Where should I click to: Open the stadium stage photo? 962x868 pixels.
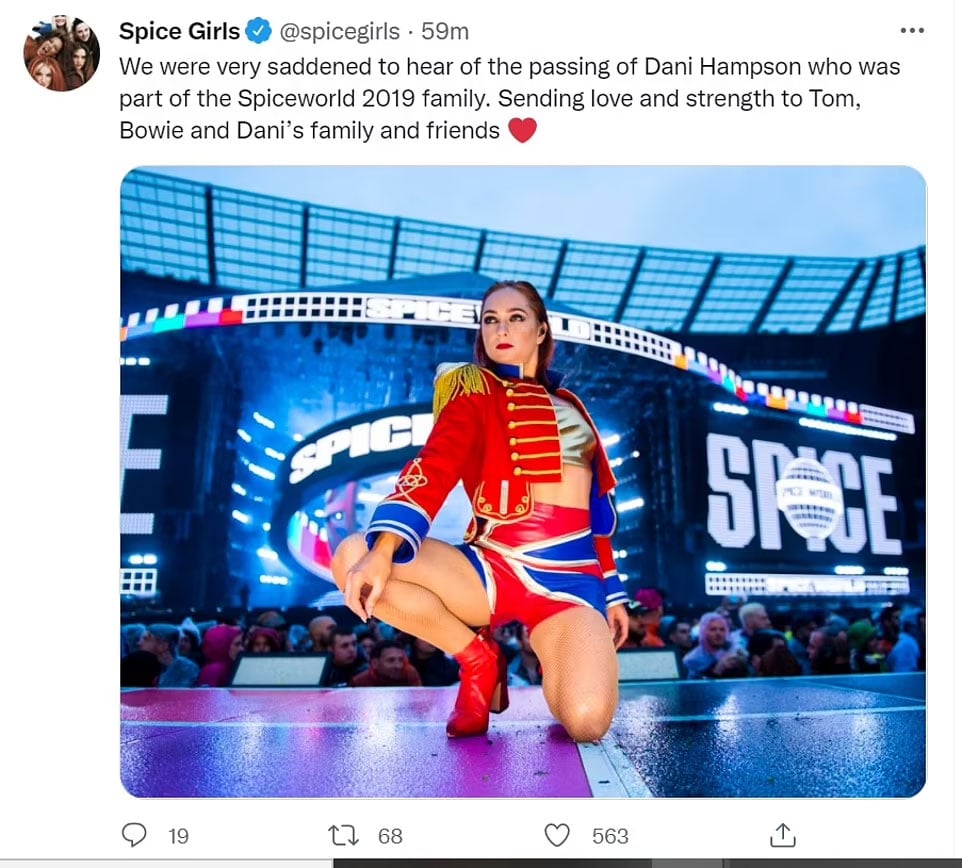(x=523, y=481)
